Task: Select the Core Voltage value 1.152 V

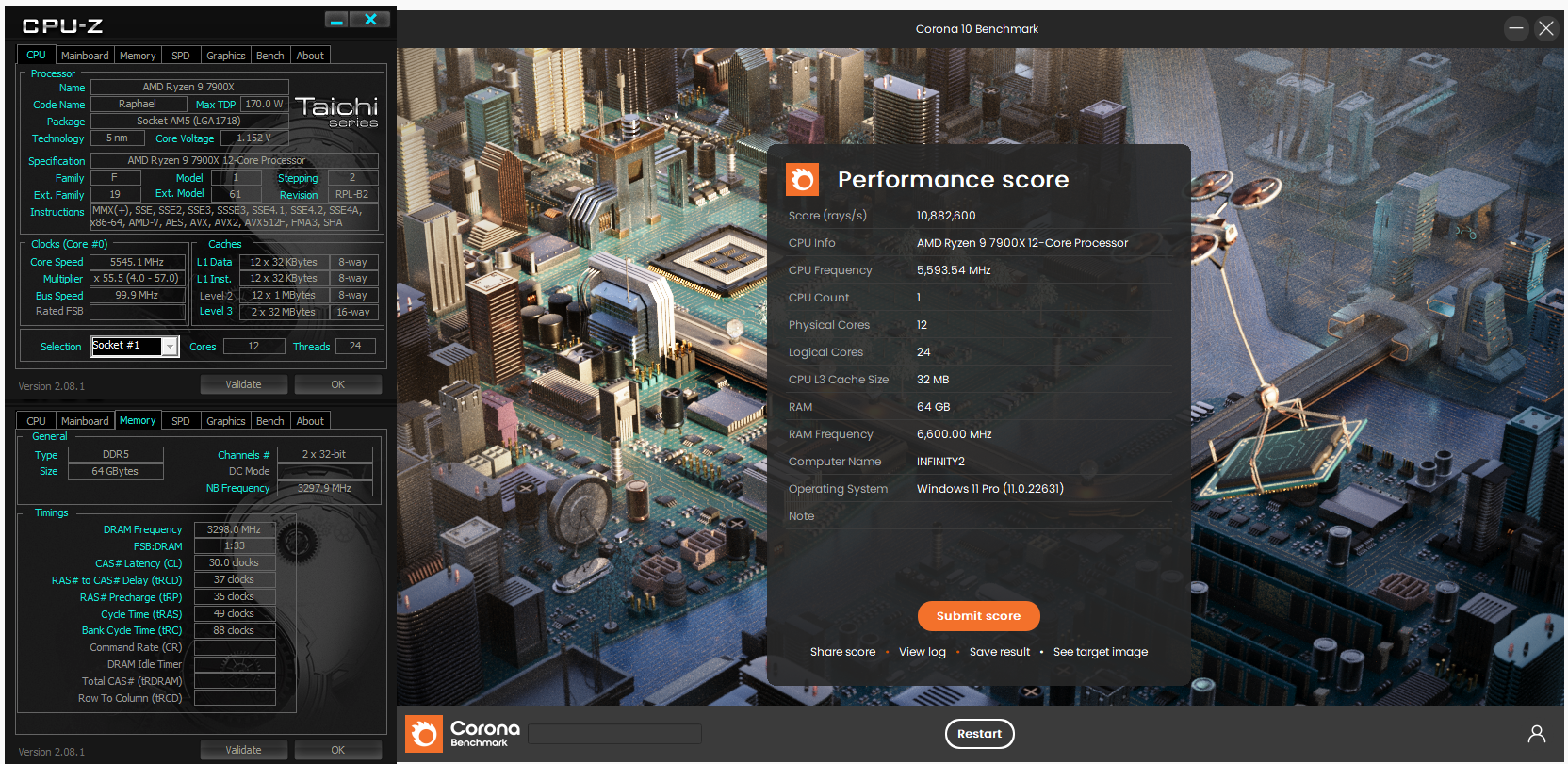Action: pos(254,138)
